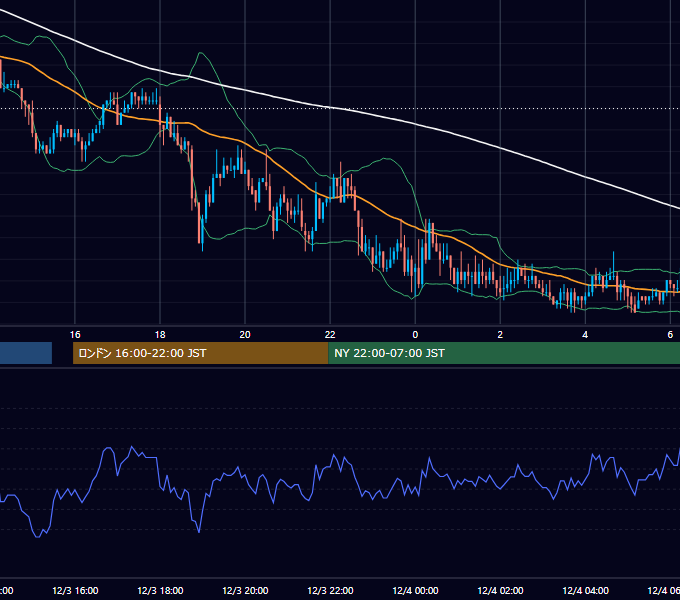Viewport: 680px width, 600px height.
Task: Click the 18 label on the price chart time axis
Action: coord(160,334)
